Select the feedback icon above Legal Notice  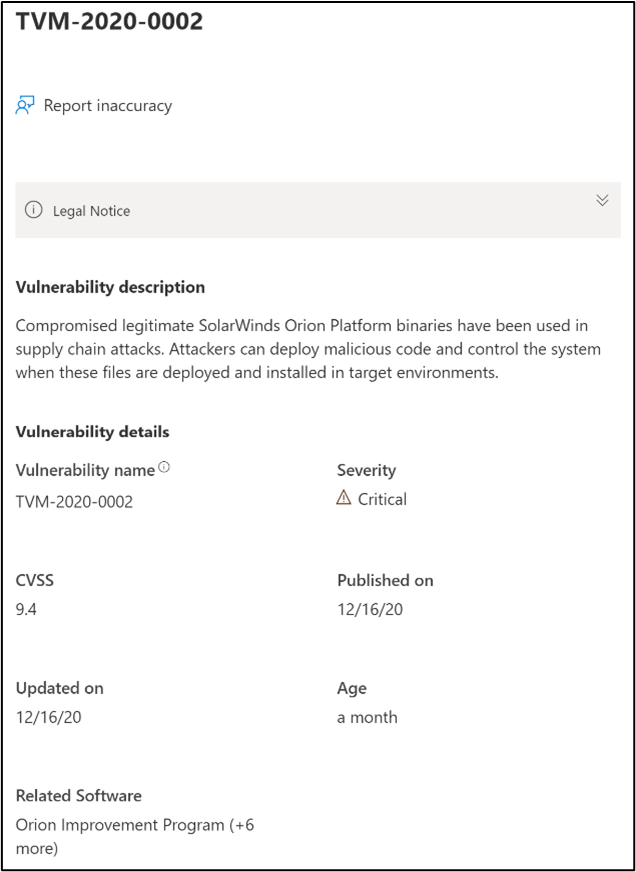coord(24,105)
